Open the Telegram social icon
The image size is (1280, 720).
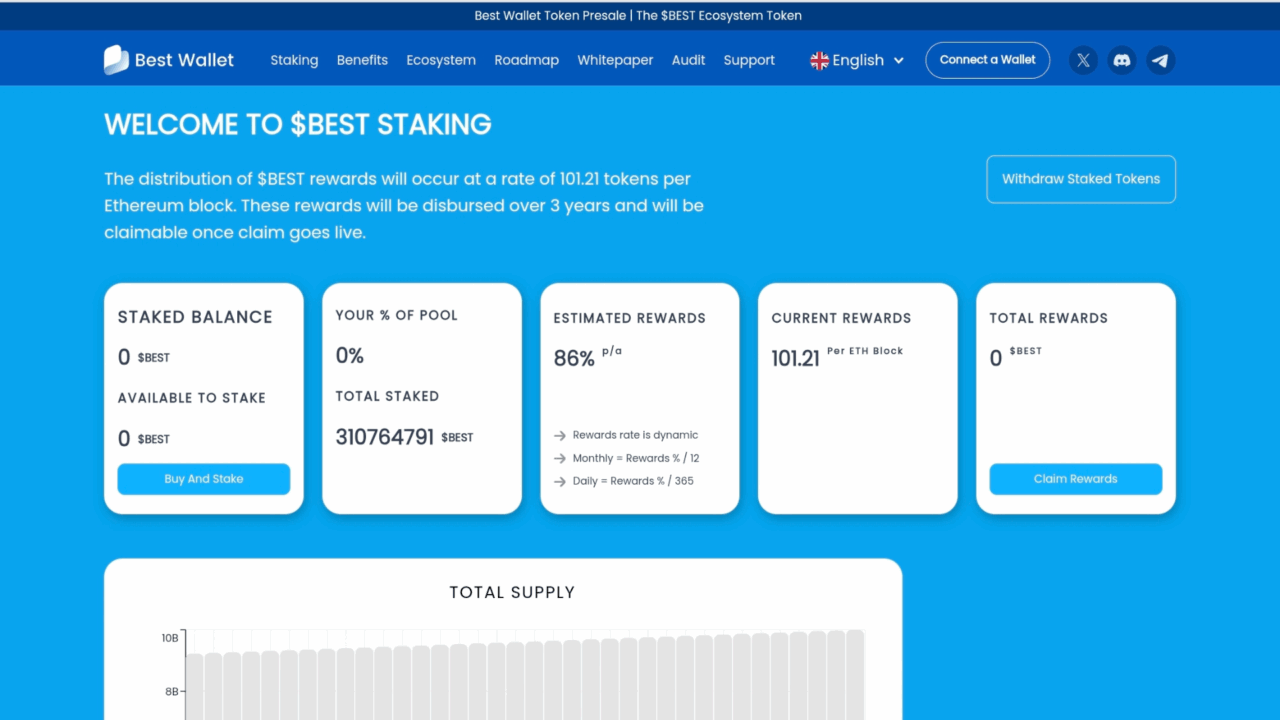pos(1160,60)
